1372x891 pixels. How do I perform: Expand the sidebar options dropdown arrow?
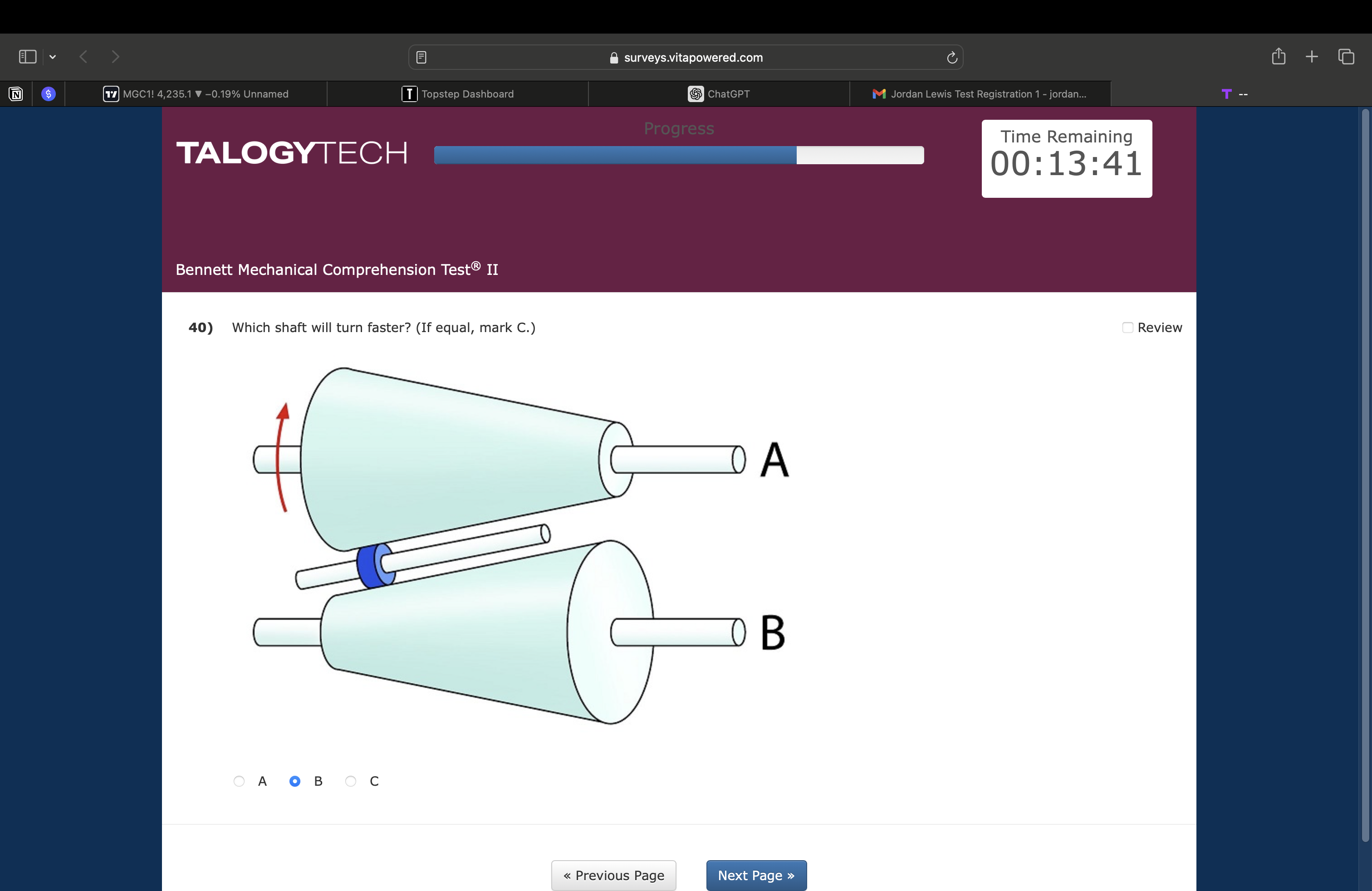(x=53, y=56)
